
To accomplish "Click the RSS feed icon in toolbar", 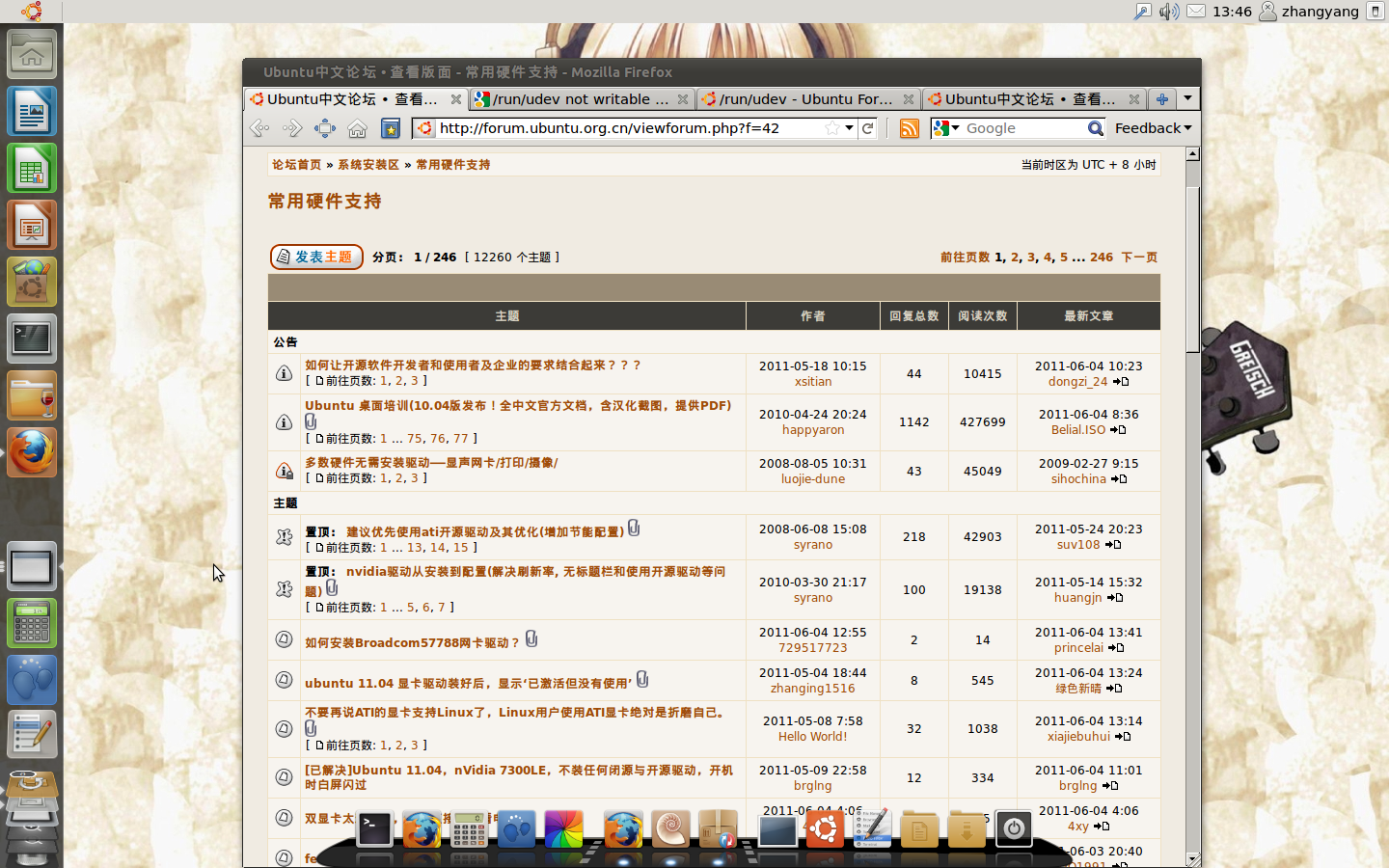I will tap(909, 128).
